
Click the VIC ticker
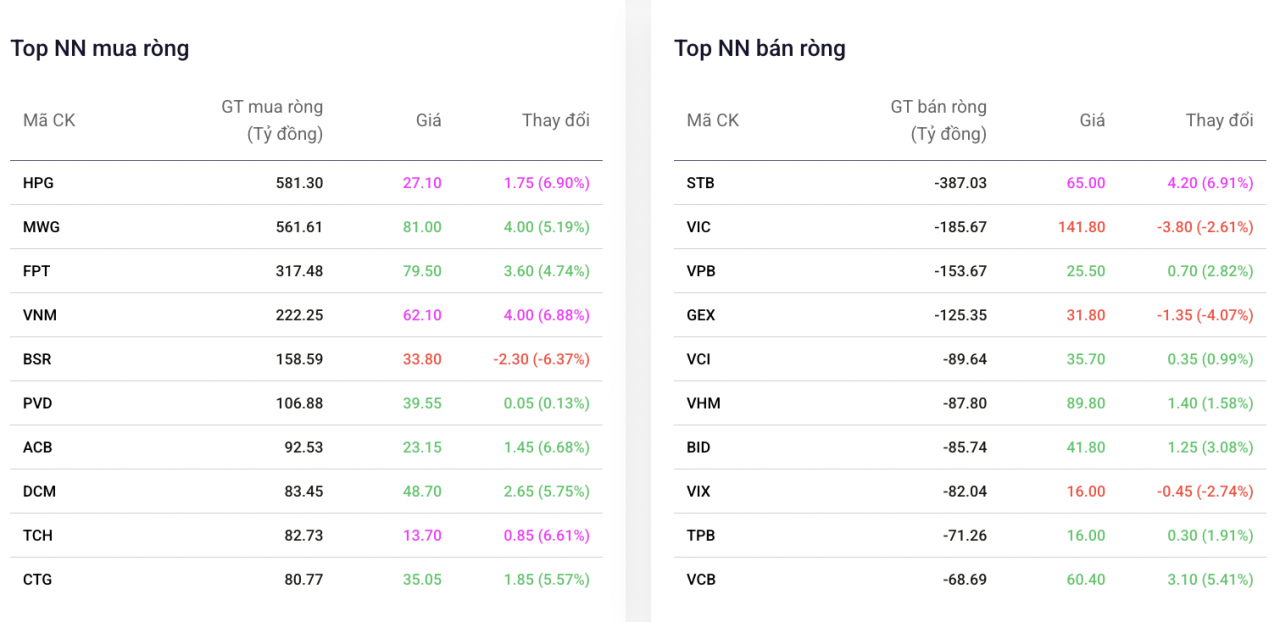[698, 227]
